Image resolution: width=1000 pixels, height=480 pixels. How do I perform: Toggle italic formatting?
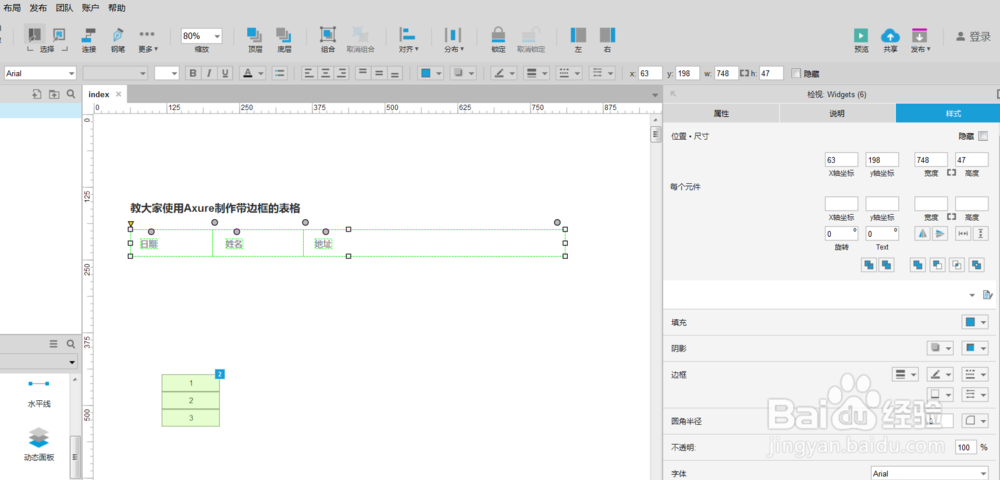pos(209,73)
